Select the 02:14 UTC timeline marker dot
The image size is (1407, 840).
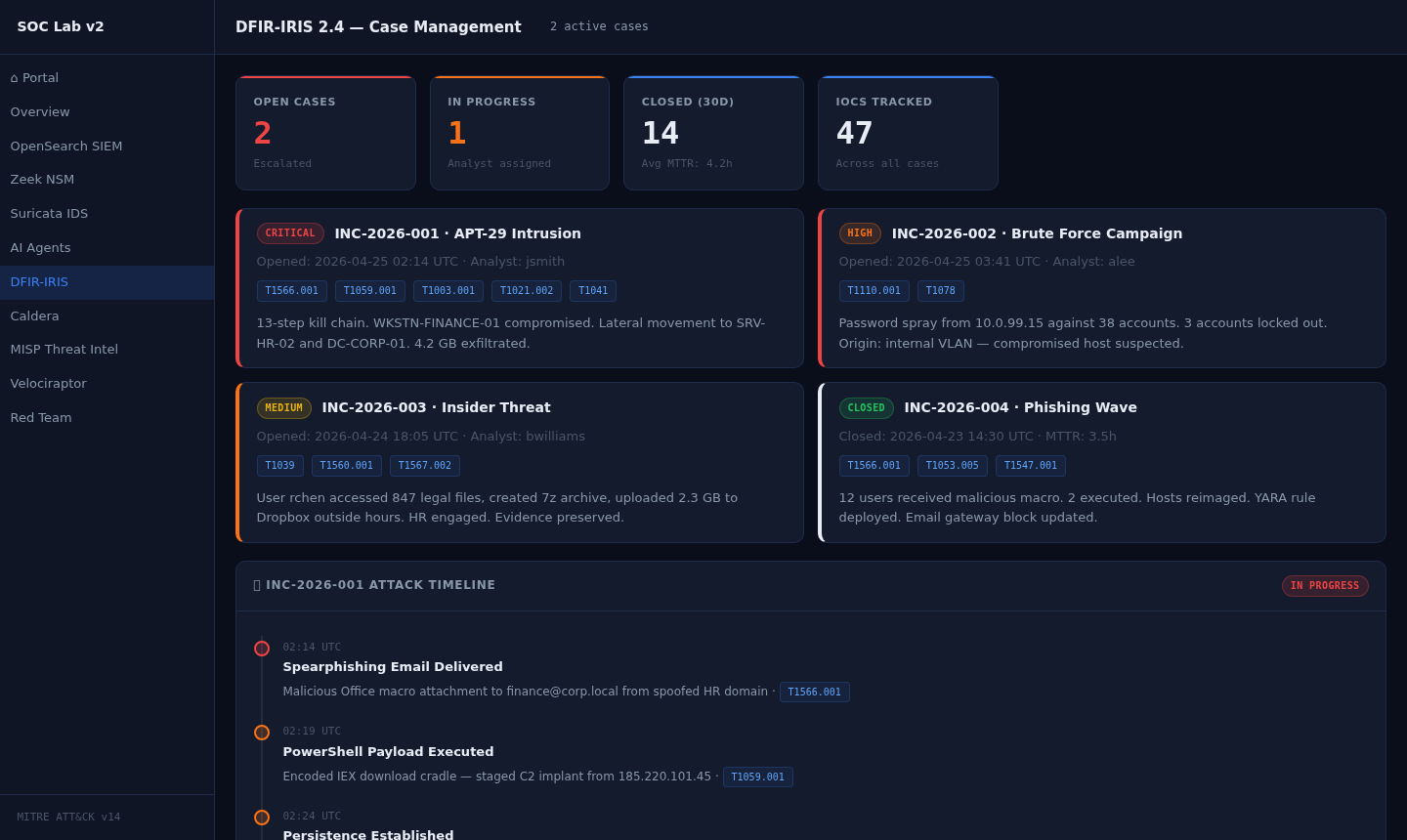[262, 649]
